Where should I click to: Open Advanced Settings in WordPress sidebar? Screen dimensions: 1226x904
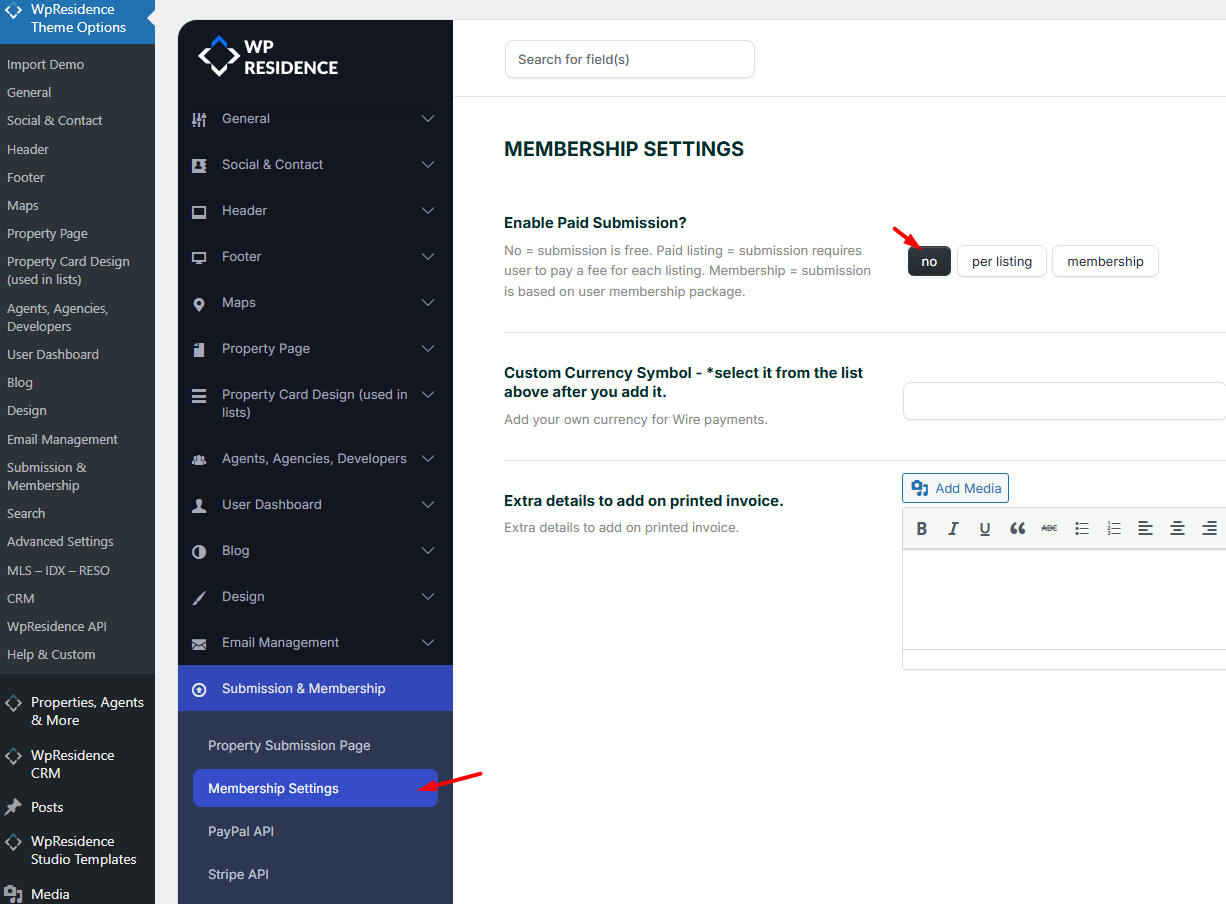click(60, 542)
